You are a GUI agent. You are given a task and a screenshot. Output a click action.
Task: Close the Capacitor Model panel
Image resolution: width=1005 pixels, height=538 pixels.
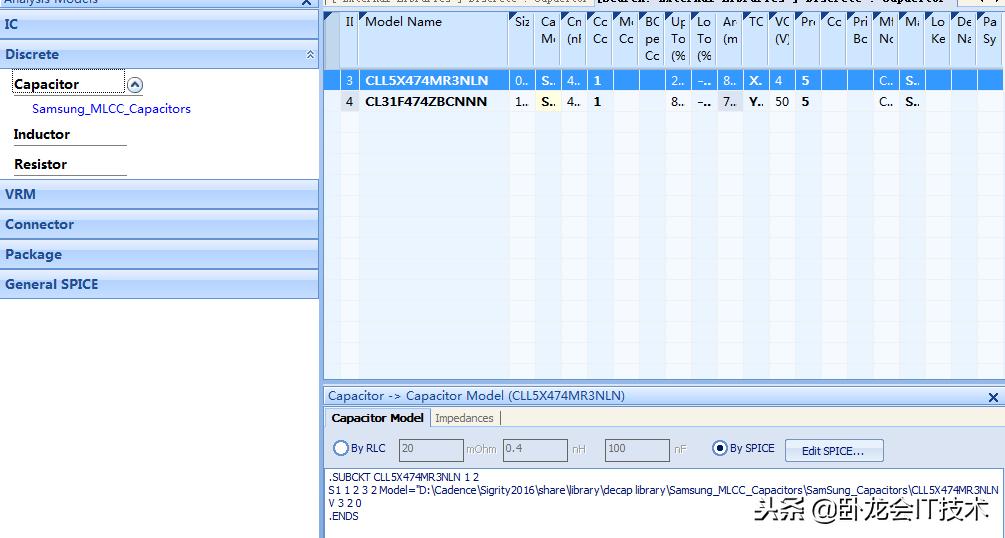993,397
